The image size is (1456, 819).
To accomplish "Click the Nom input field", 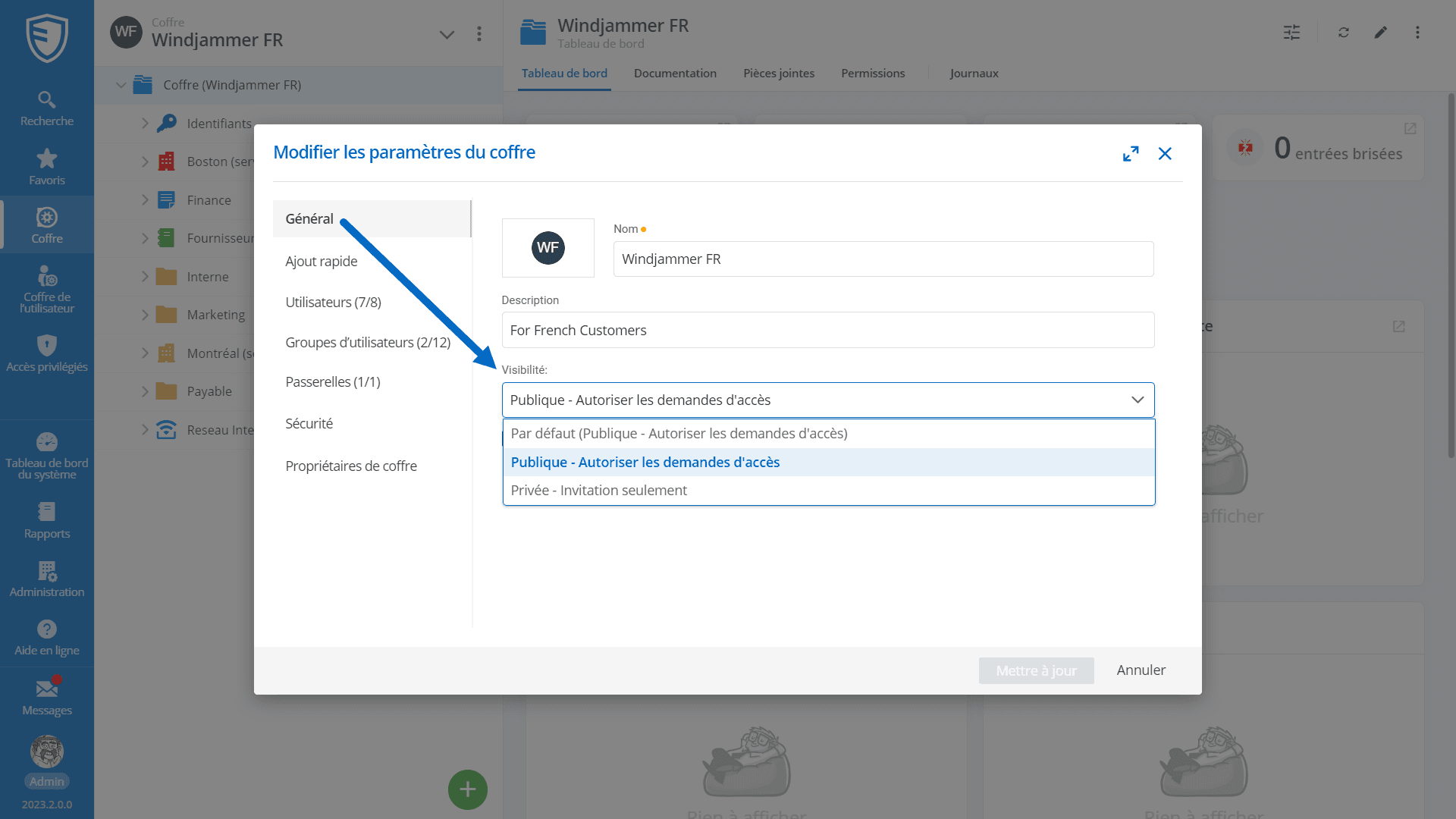I will [883, 259].
